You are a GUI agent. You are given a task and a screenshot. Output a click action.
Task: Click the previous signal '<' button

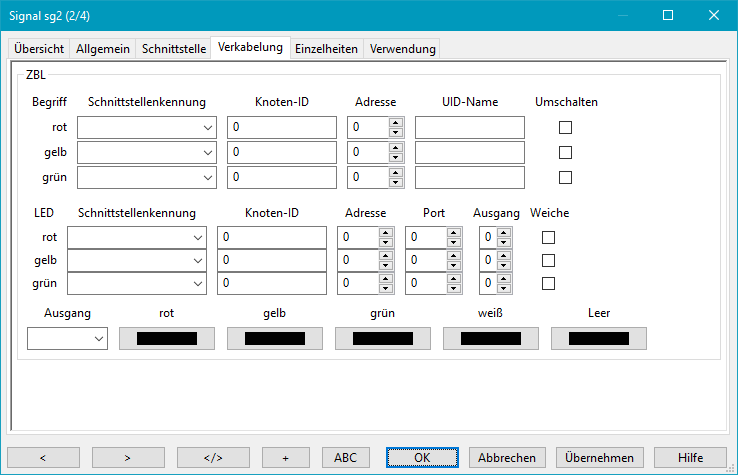pyautogui.click(x=43, y=457)
